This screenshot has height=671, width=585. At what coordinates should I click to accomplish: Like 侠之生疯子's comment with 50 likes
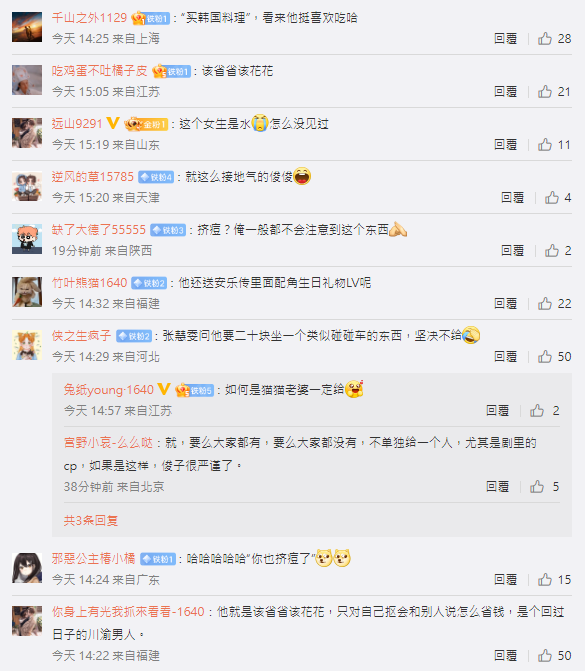point(545,357)
